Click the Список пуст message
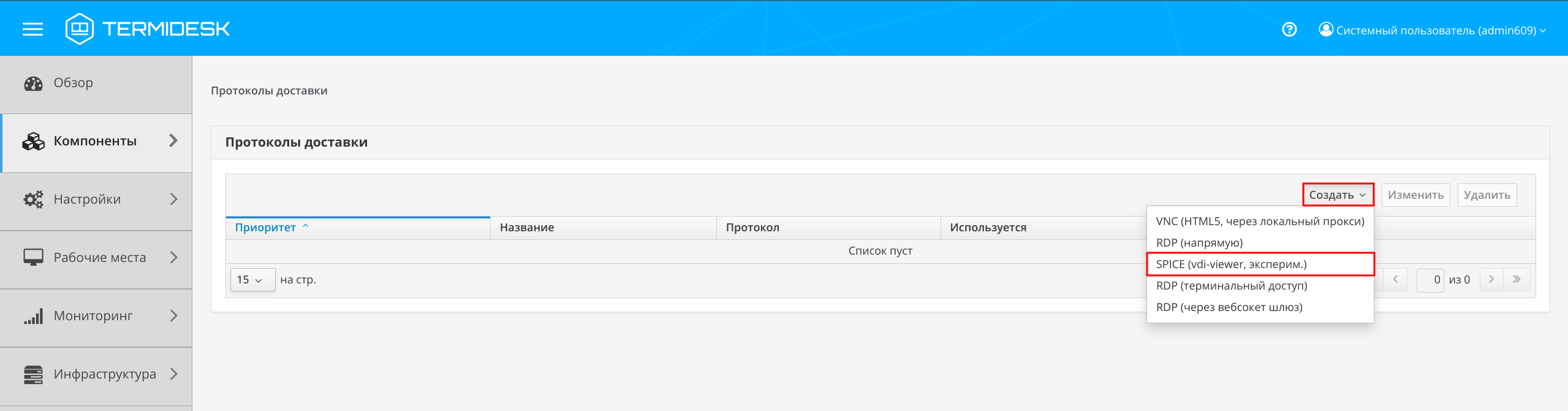This screenshot has width=1568, height=411. point(880,251)
